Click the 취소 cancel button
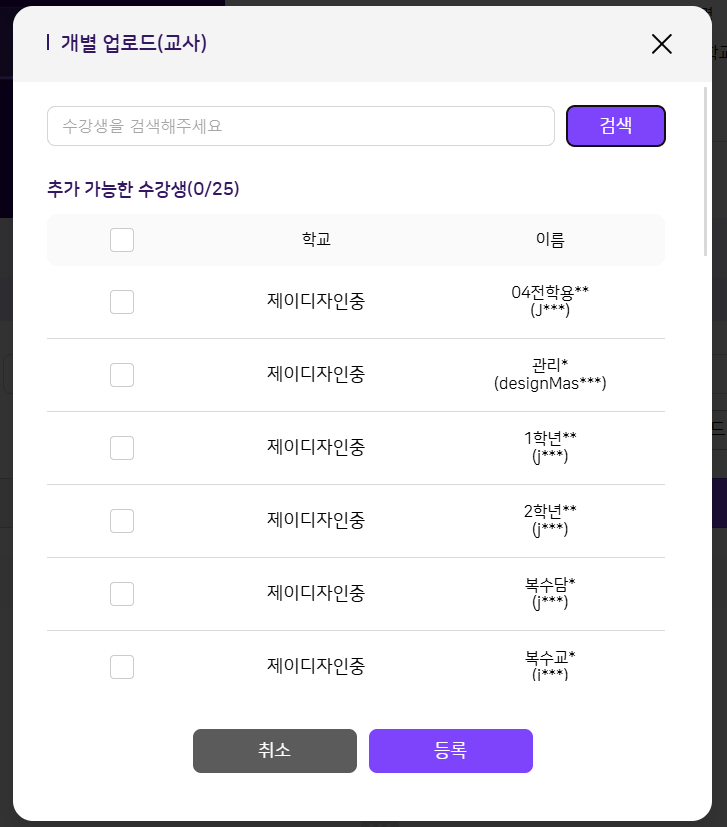This screenshot has height=827, width=727. (274, 750)
